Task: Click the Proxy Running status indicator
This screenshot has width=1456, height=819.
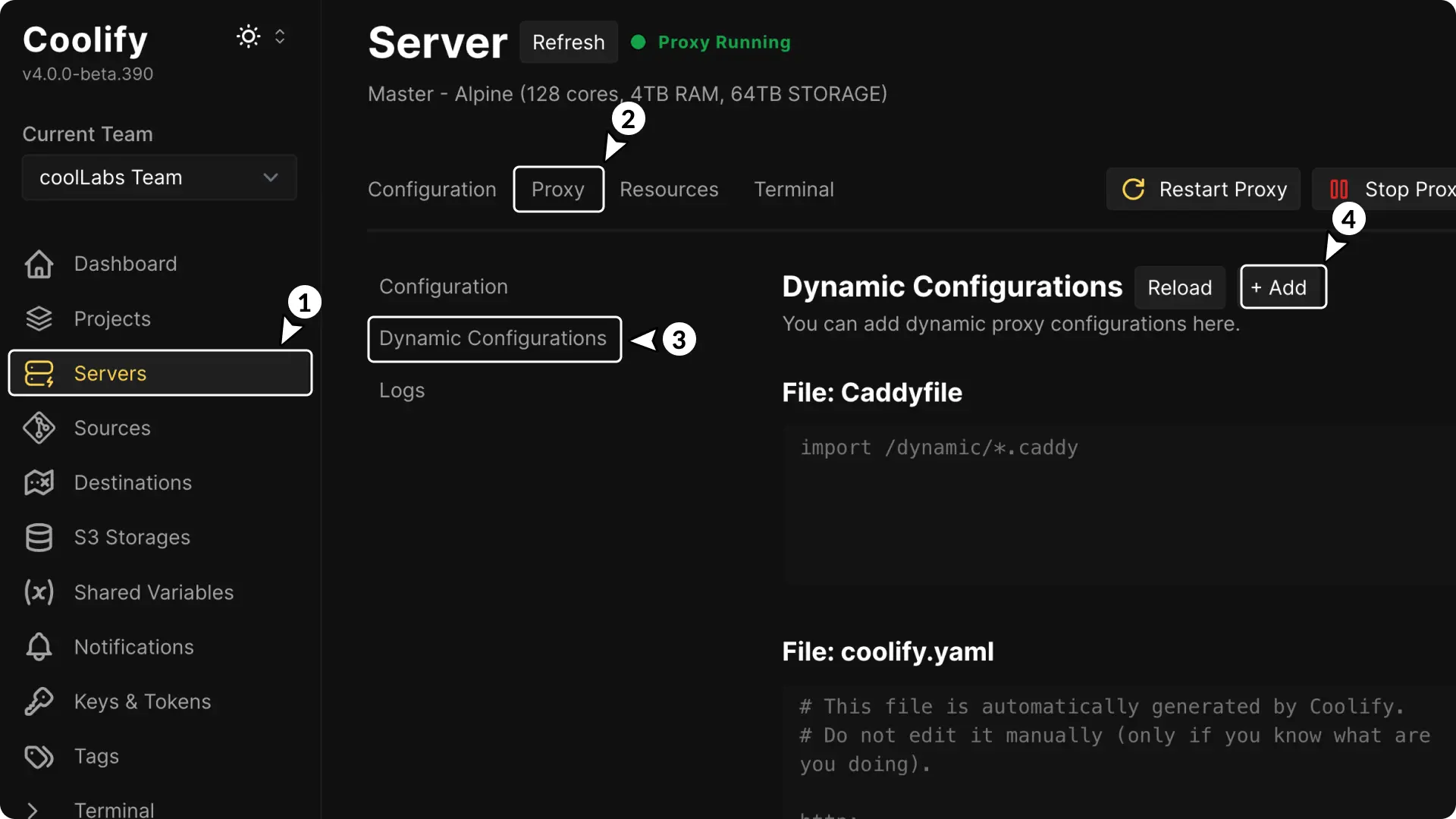Action: point(711,42)
